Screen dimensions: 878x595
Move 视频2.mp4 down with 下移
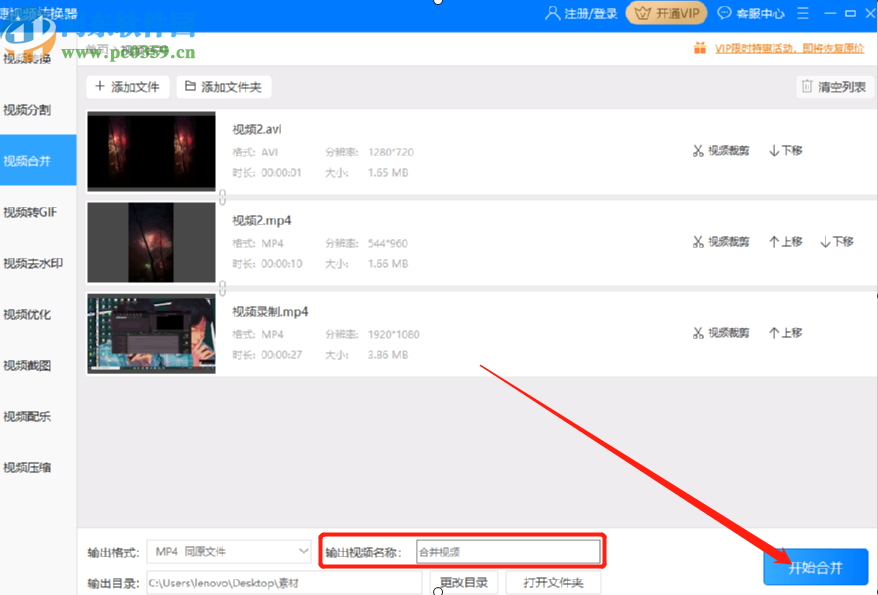[837, 242]
